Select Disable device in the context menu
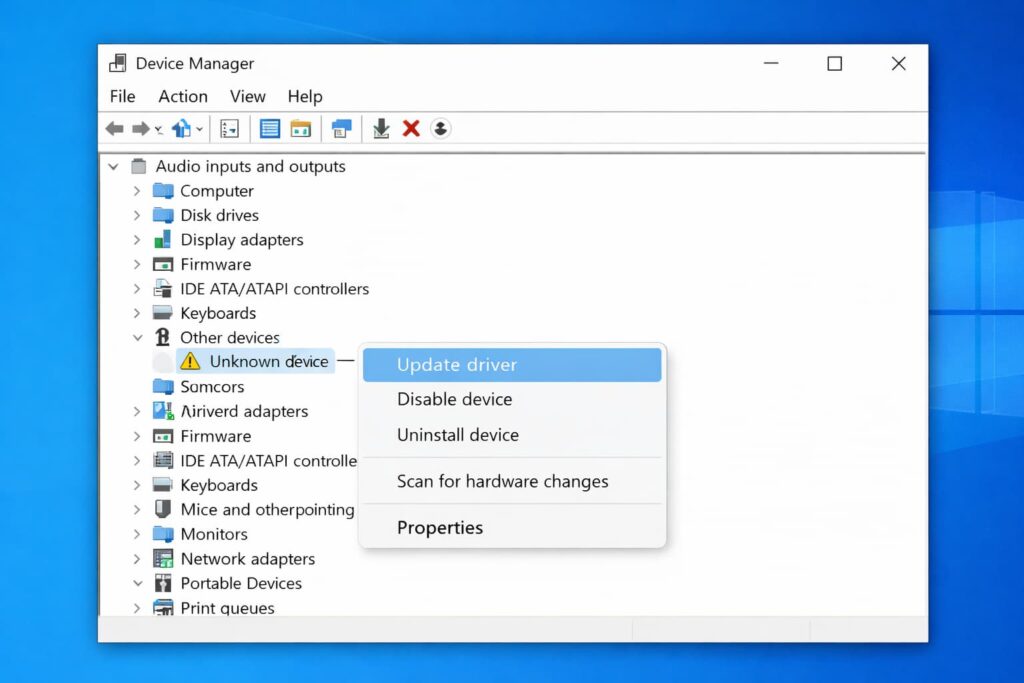Screen dimensions: 1024x683 point(454,399)
